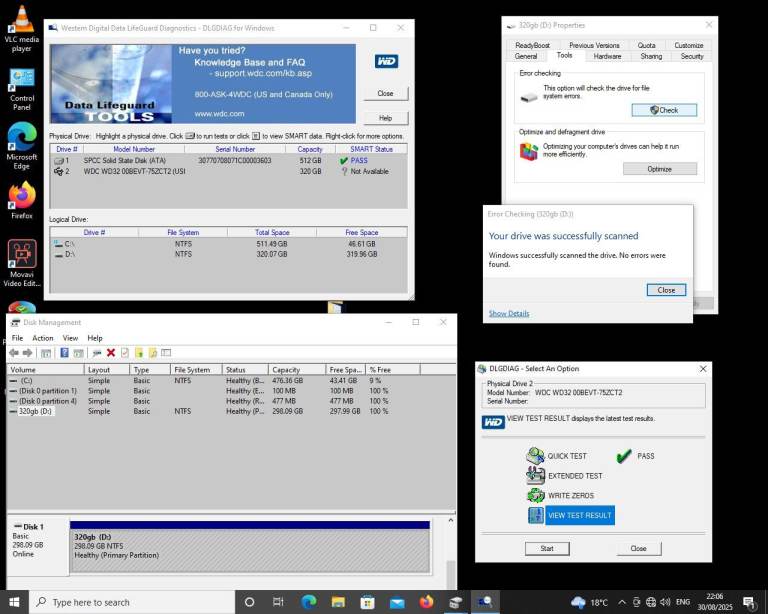Click the Disk Management help toolbar icon

click(64, 353)
